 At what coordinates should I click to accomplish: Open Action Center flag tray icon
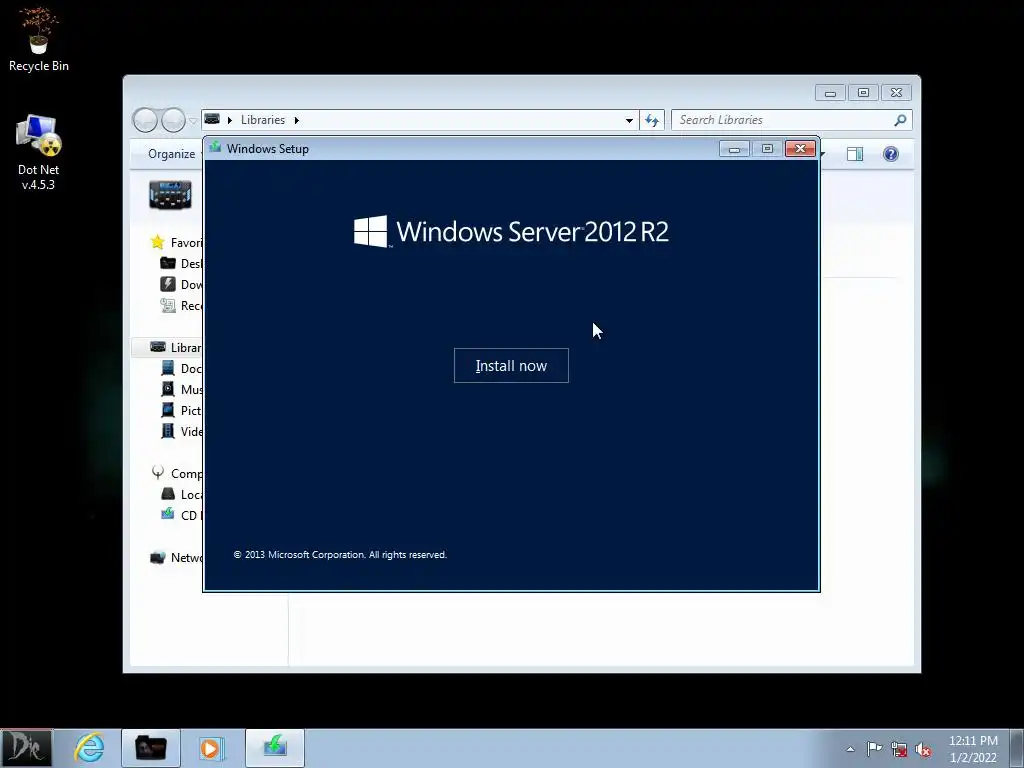coord(874,749)
